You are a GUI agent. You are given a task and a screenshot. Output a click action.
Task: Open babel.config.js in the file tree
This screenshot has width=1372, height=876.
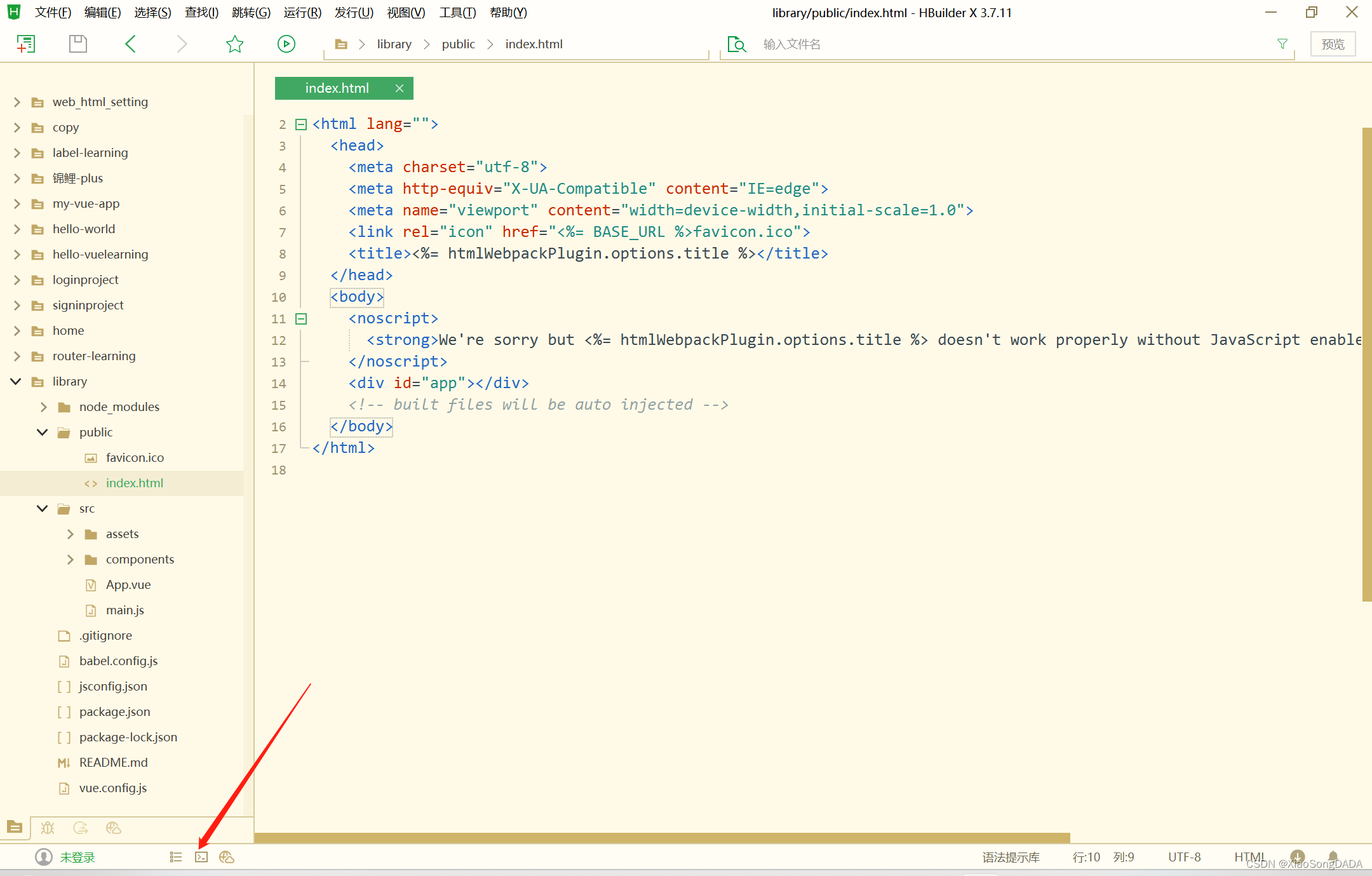pyautogui.click(x=118, y=661)
